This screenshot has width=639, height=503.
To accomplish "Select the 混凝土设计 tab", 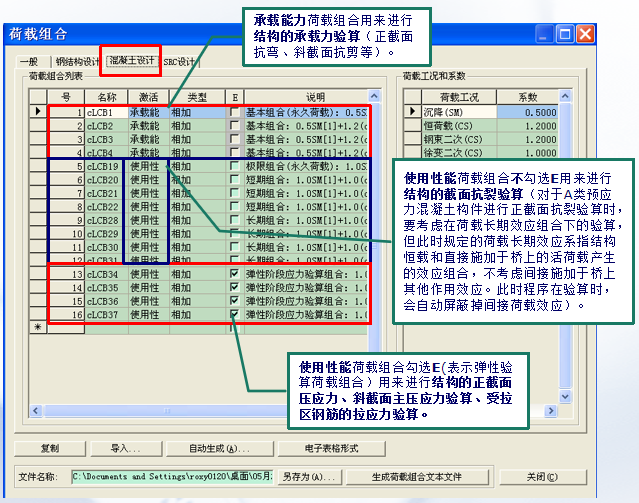I will (132, 61).
